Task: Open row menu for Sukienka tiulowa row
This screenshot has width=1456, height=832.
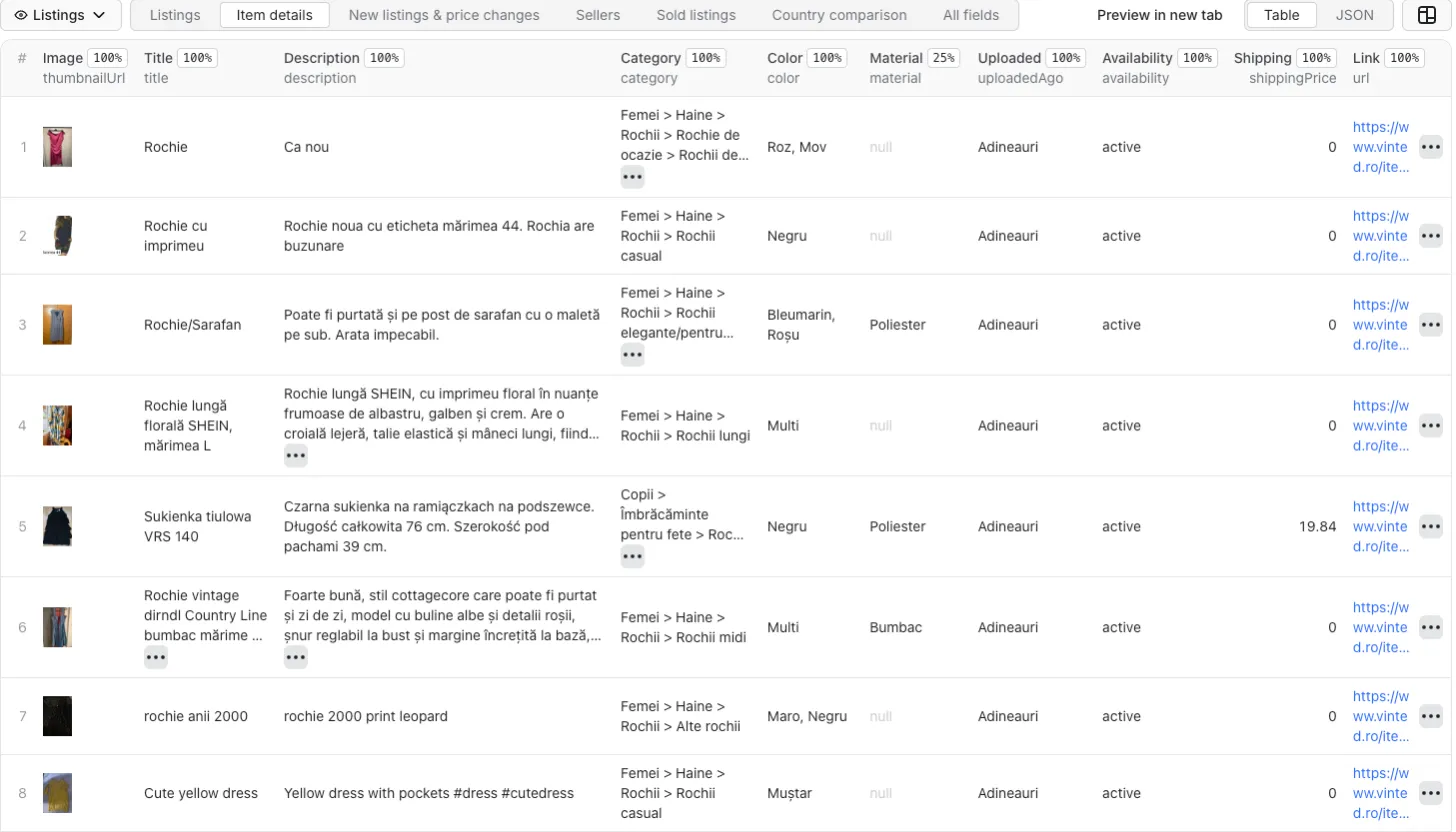Action: pyautogui.click(x=1431, y=527)
